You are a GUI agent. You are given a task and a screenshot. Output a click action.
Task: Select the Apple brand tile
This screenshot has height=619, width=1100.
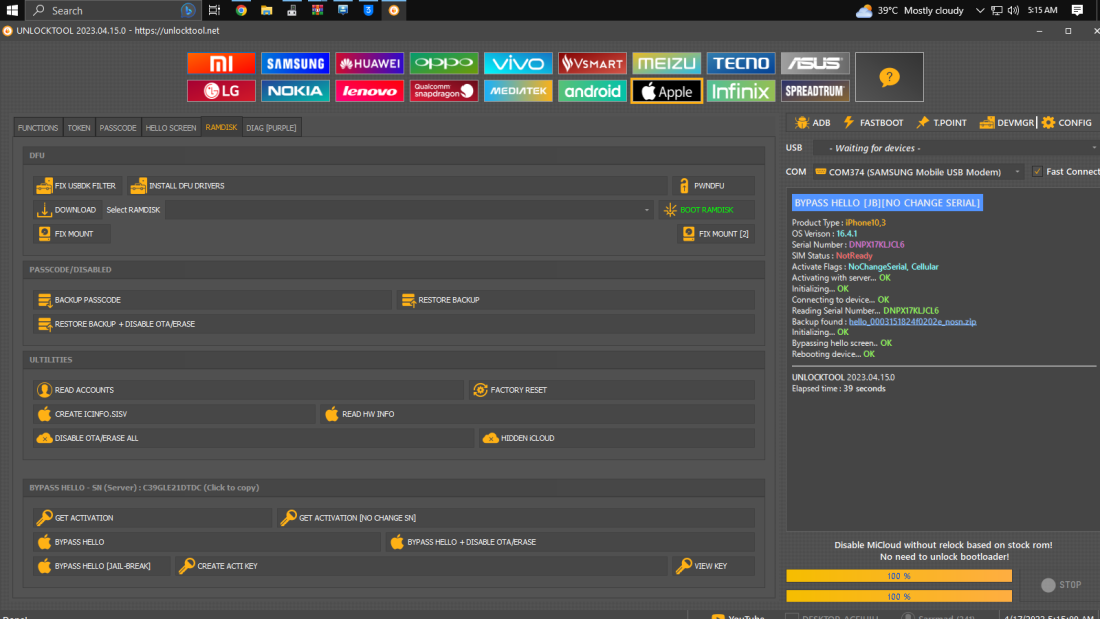666,91
